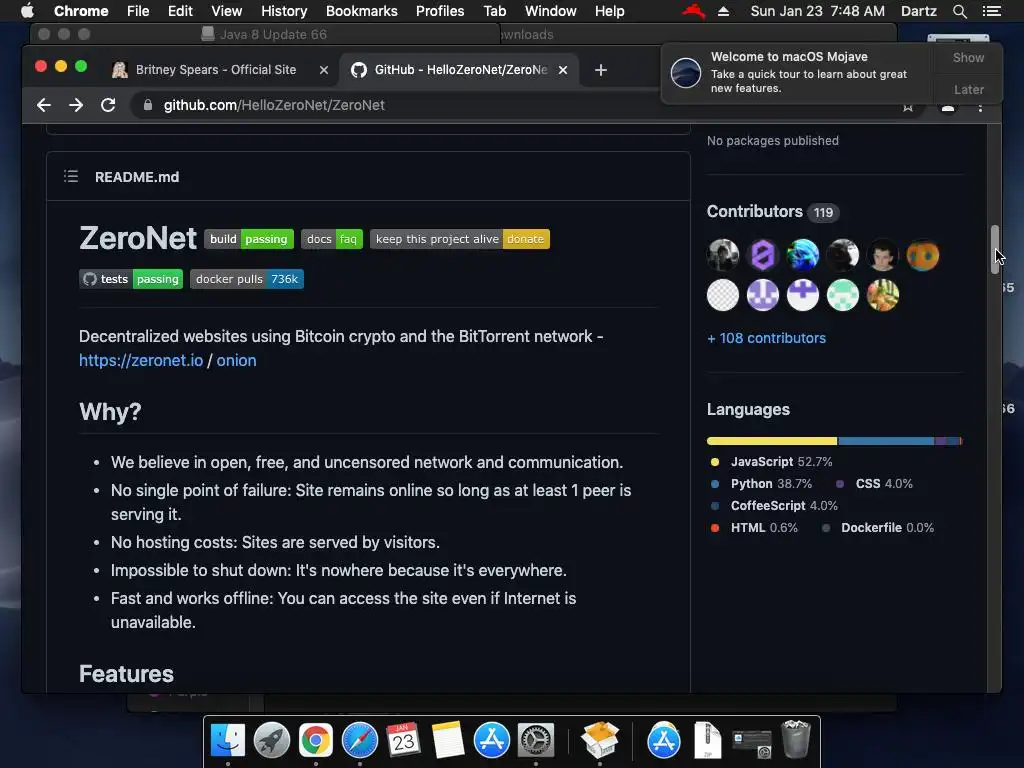Close the GitHub ZeroNet tab
This screenshot has height=768, width=1024.
click(x=563, y=70)
